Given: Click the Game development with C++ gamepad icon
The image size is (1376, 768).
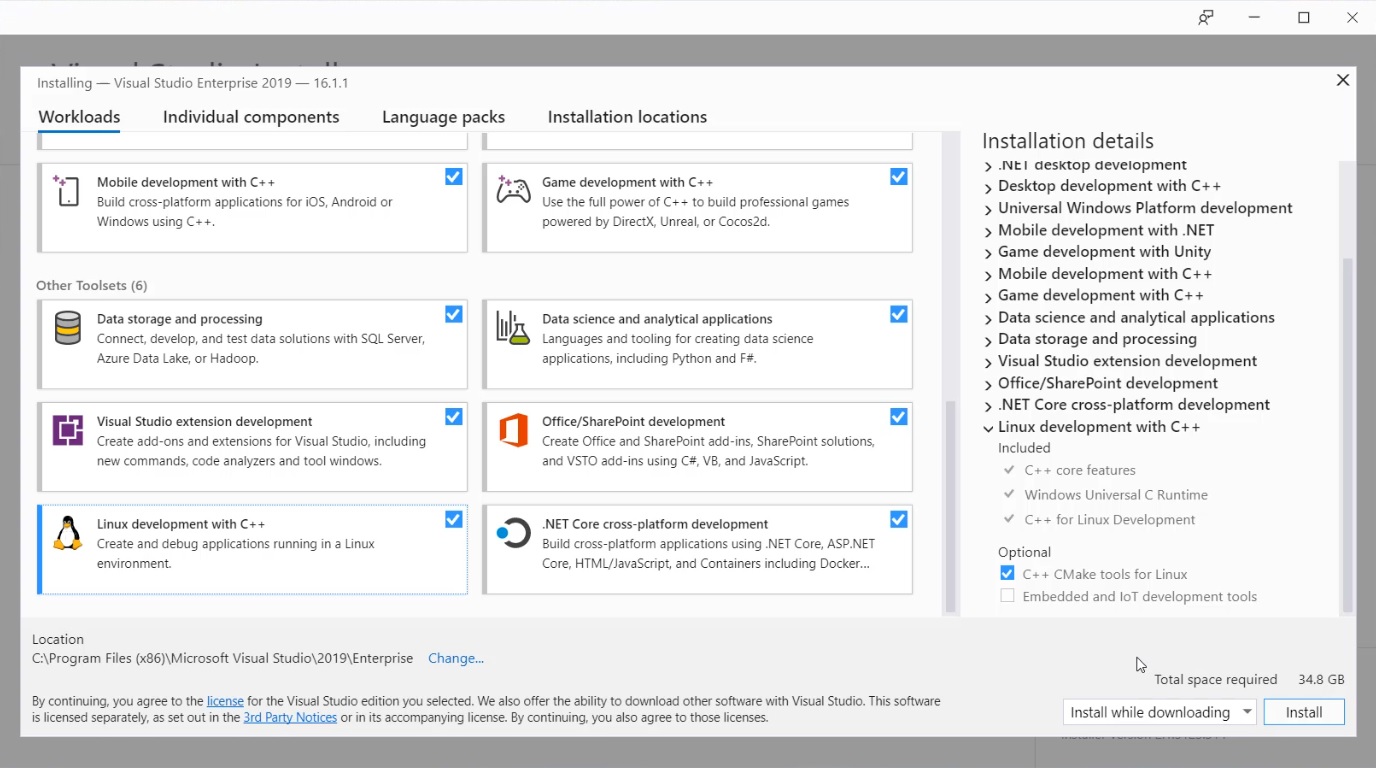Looking at the screenshot, I should (514, 190).
